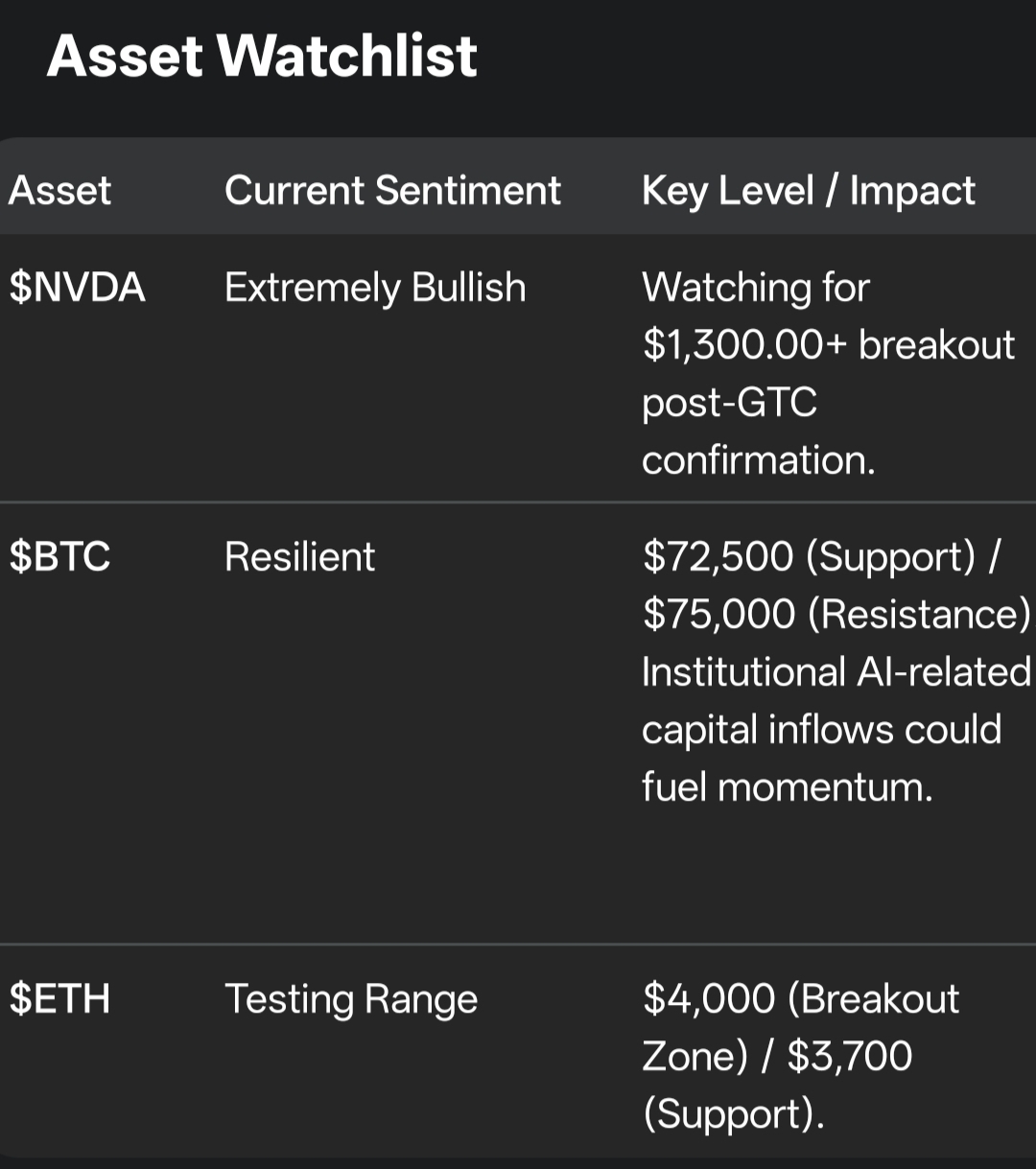1036x1169 pixels.
Task: Click the Testing Range sentiment cell
Action: (351, 999)
